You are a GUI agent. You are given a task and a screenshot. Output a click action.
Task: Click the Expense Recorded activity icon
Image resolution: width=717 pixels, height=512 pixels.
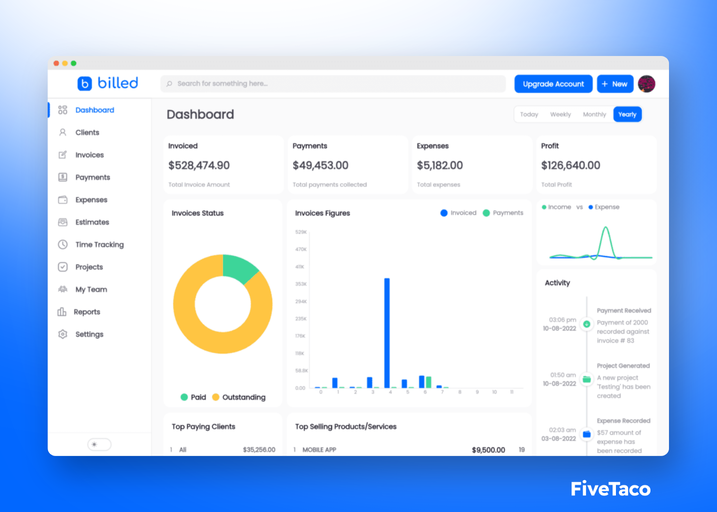(x=586, y=434)
